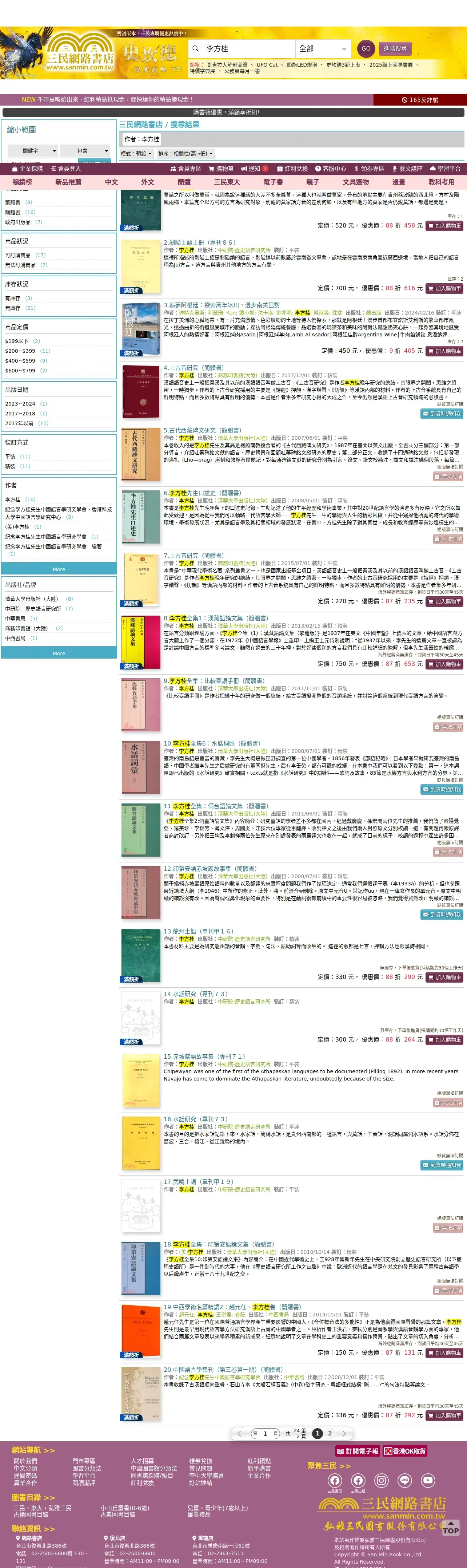Click the 購物車 cart icon in nav bar
The height and width of the screenshot is (1568, 467).
221,169
